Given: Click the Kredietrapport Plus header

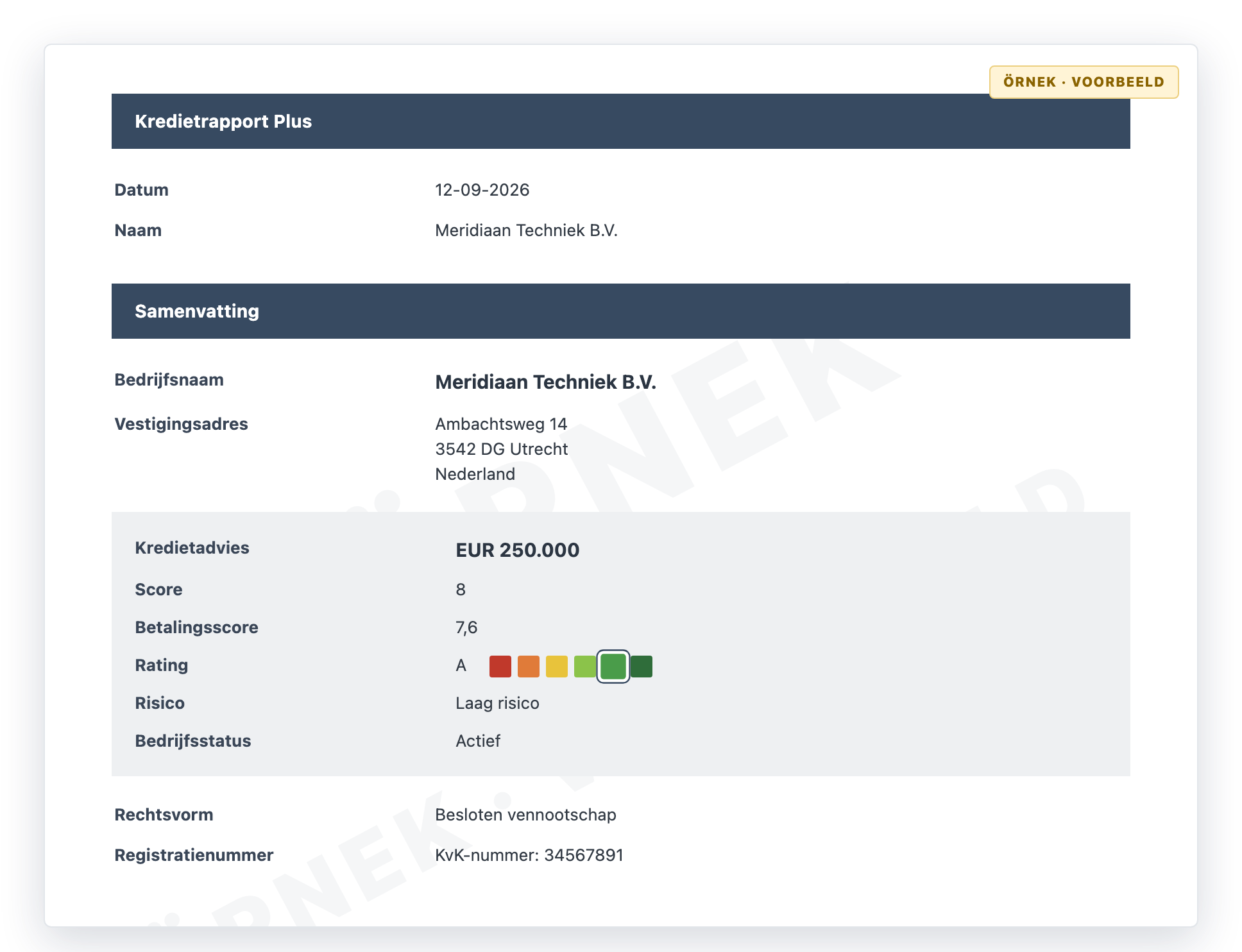Looking at the screenshot, I should pyautogui.click(x=621, y=121).
